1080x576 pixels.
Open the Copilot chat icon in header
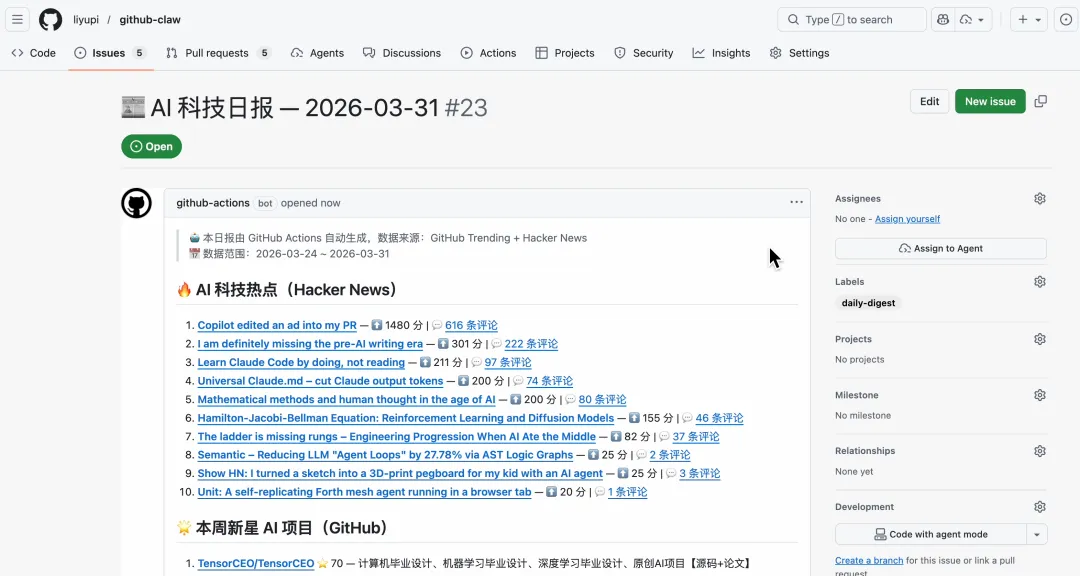tap(942, 20)
